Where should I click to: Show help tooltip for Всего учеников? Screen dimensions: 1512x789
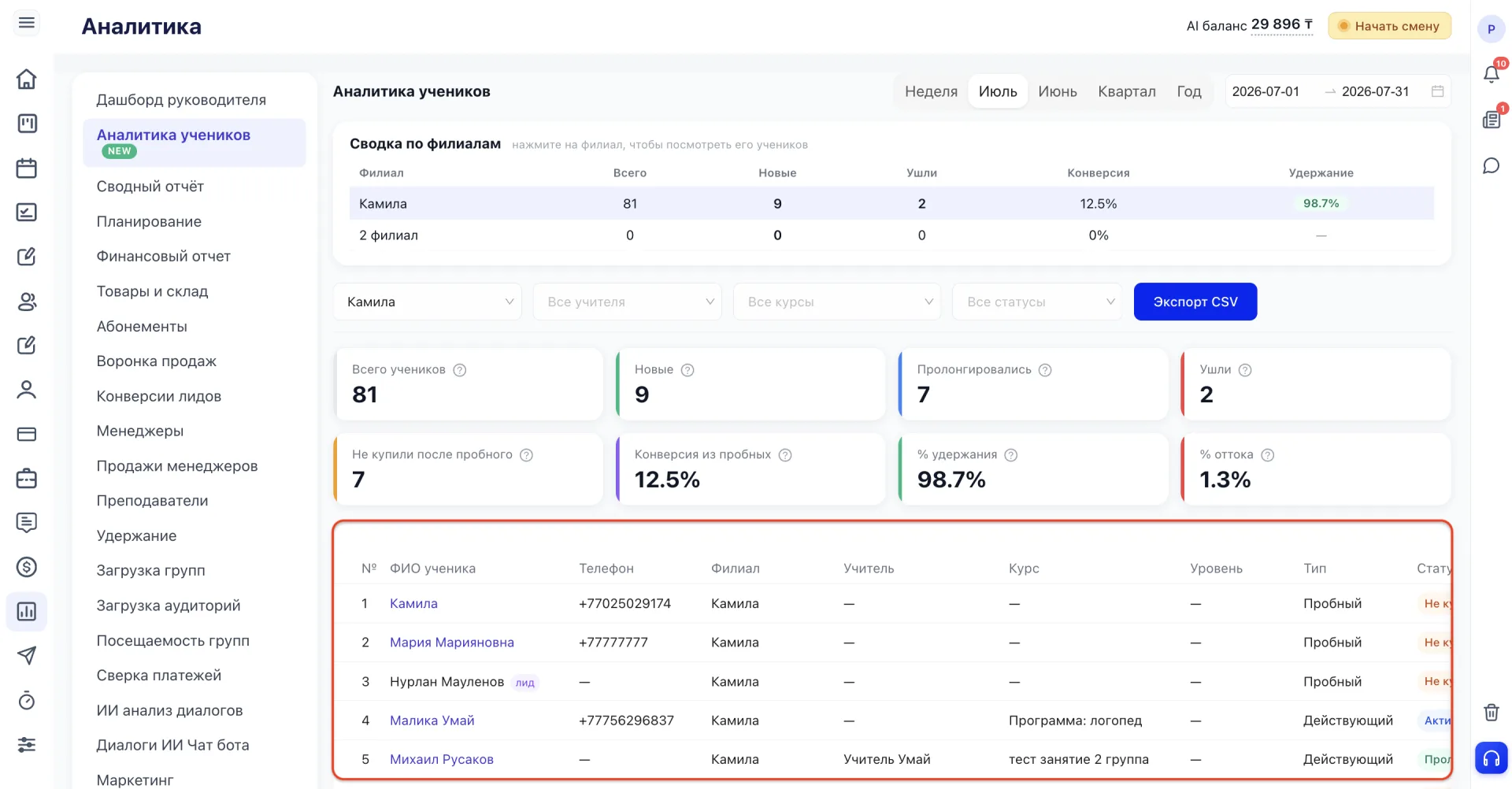460,370
